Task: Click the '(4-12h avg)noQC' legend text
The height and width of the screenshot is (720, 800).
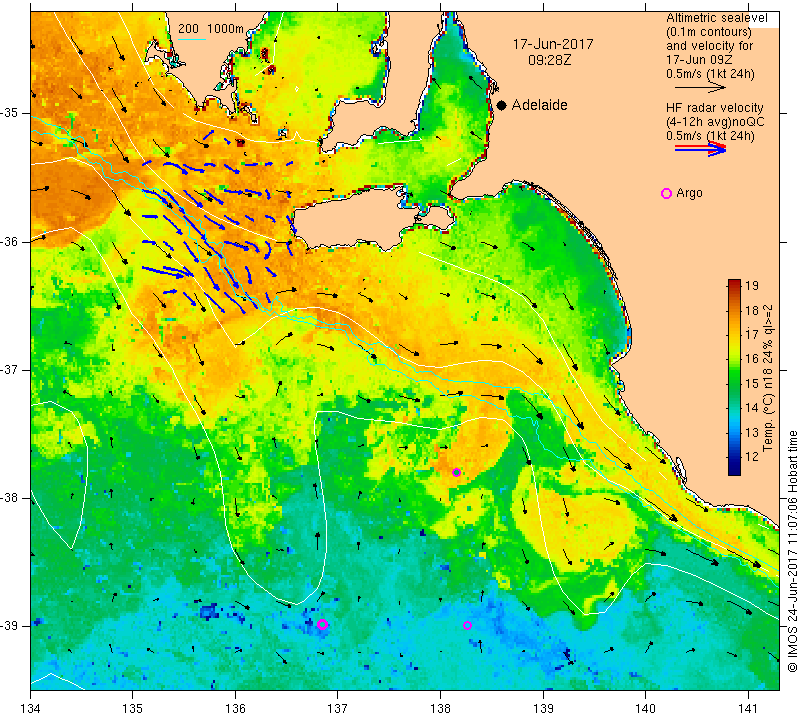Action: (x=715, y=122)
